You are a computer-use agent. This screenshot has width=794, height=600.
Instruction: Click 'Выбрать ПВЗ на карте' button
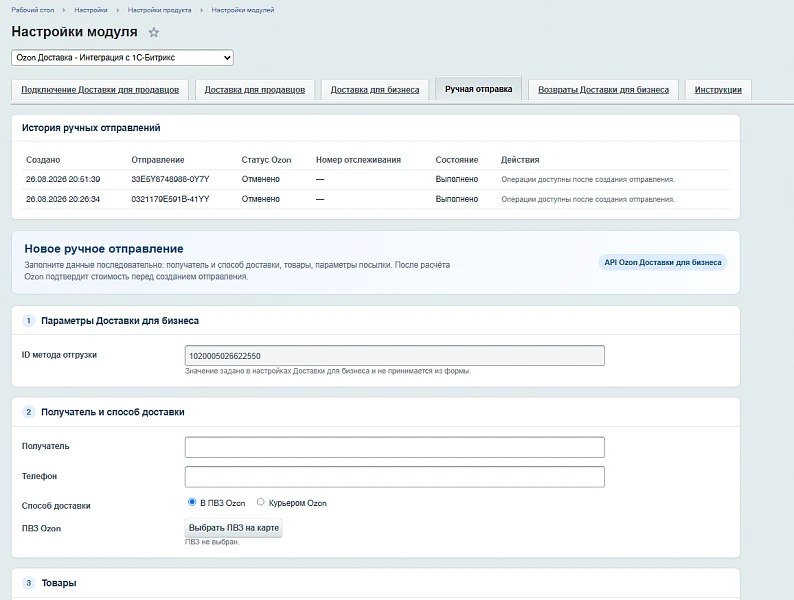(x=233, y=528)
